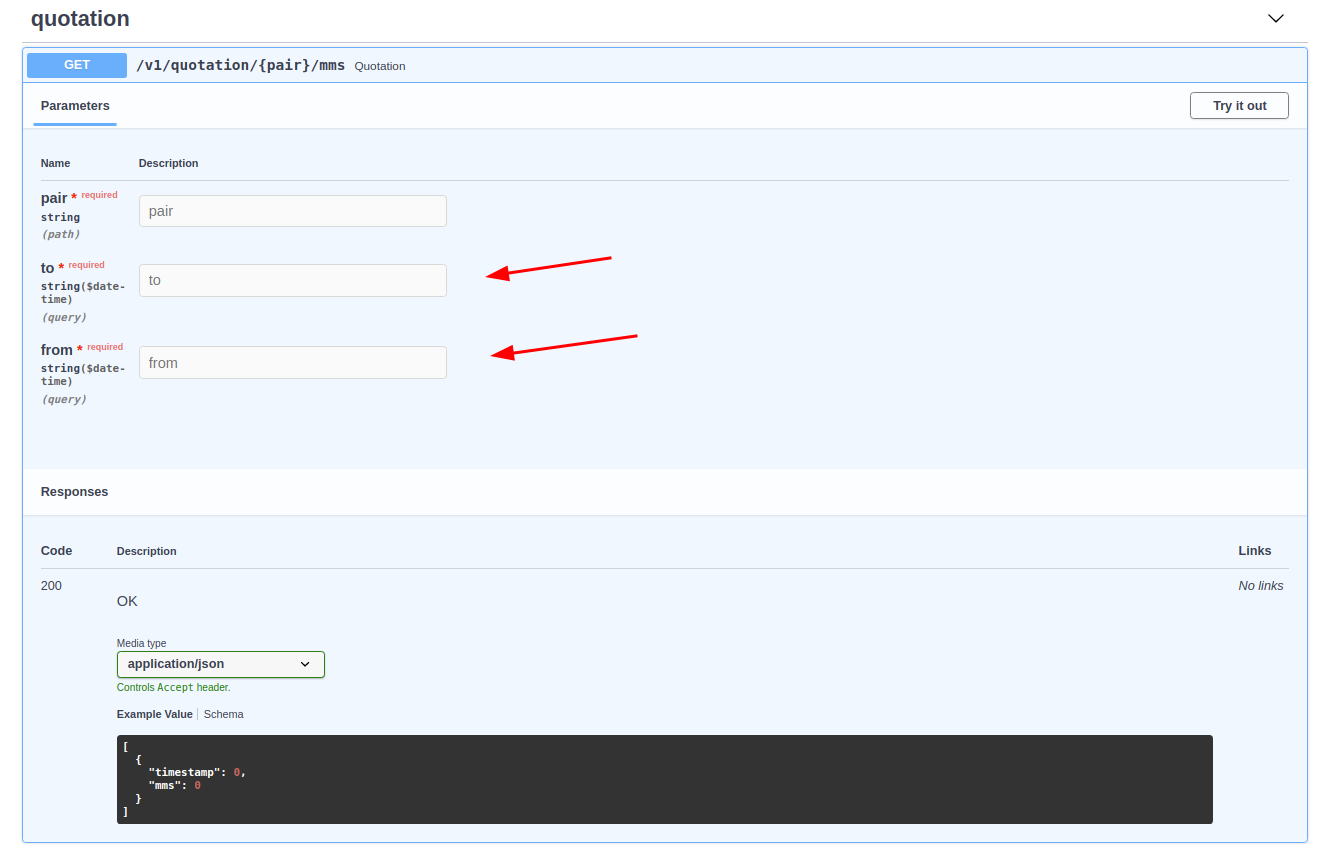
Task: Click the pair parameter name label
Action: [54, 198]
